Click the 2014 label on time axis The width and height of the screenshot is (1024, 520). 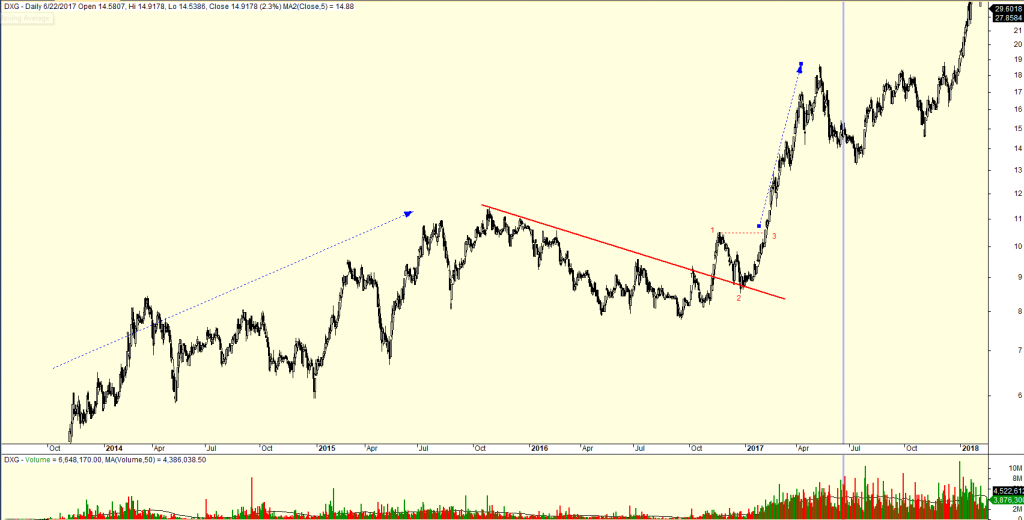point(113,449)
